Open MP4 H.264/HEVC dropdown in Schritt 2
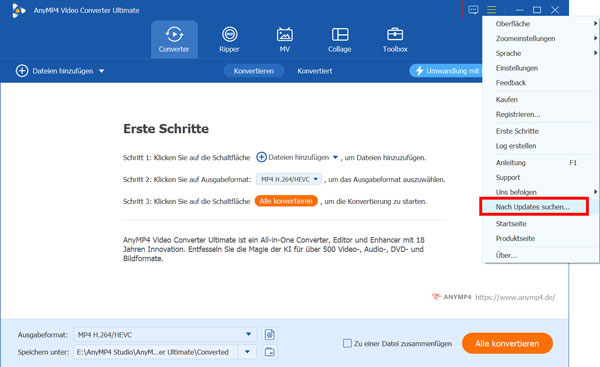 tap(289, 179)
